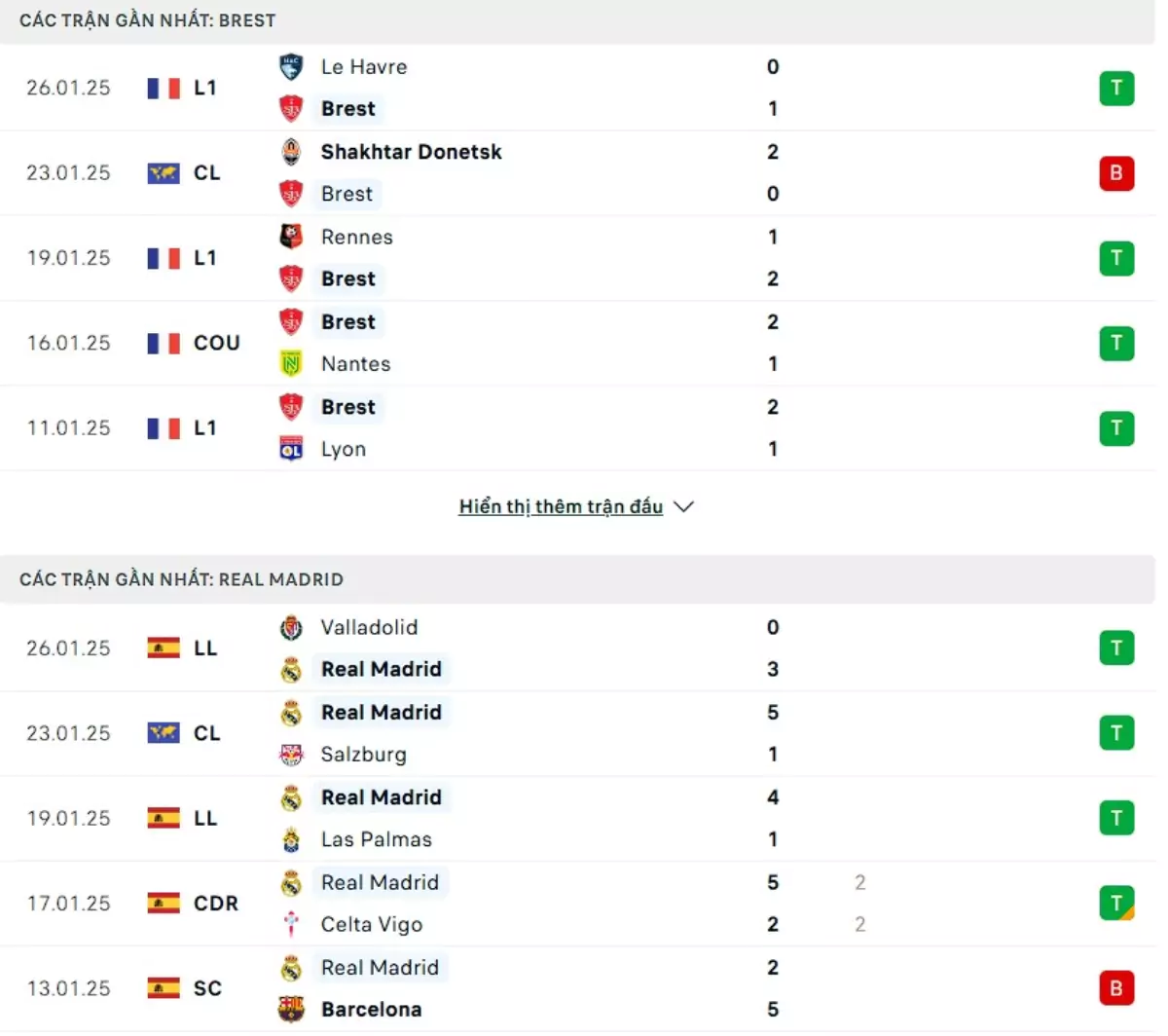Open the Real Madrid vs Salzburg match row
The height and width of the screenshot is (1036, 1168).
[x=584, y=733]
